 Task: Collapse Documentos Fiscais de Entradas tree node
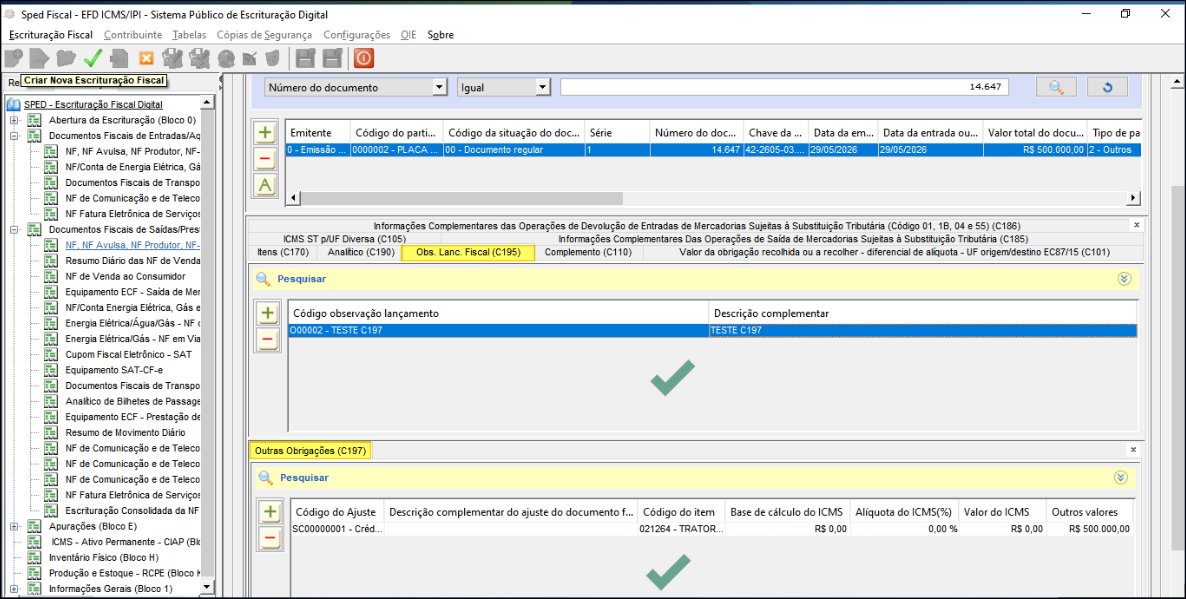tap(14, 136)
